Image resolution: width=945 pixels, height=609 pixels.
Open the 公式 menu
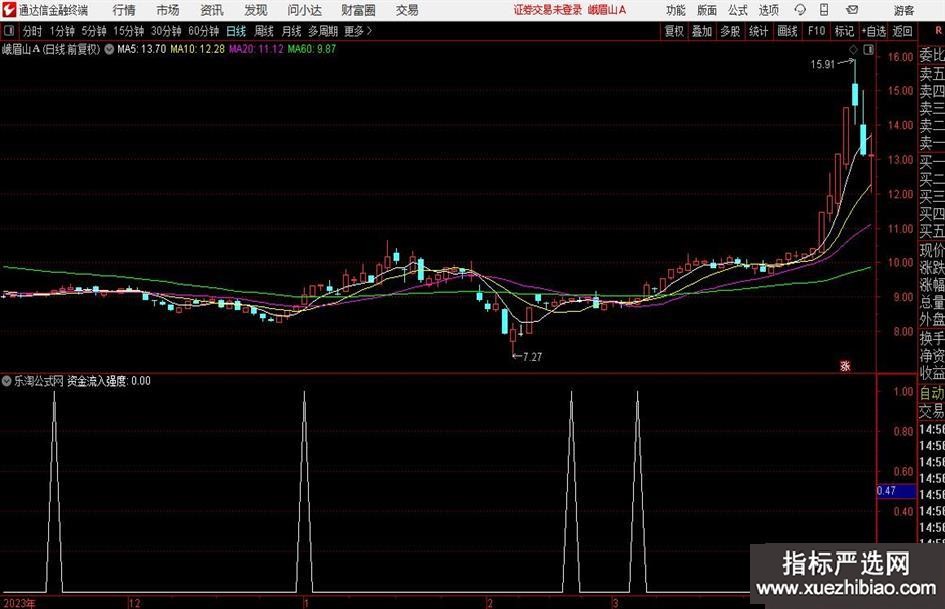(x=737, y=10)
